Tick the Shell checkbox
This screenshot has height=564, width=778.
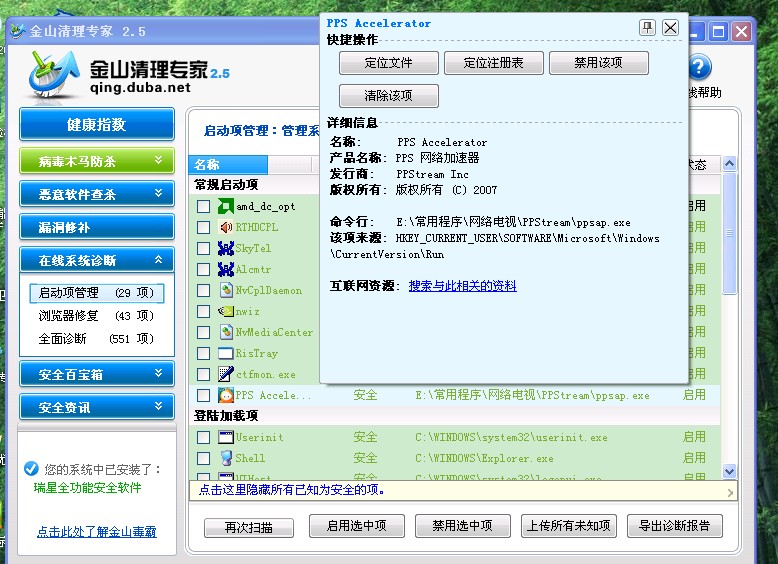(x=203, y=458)
